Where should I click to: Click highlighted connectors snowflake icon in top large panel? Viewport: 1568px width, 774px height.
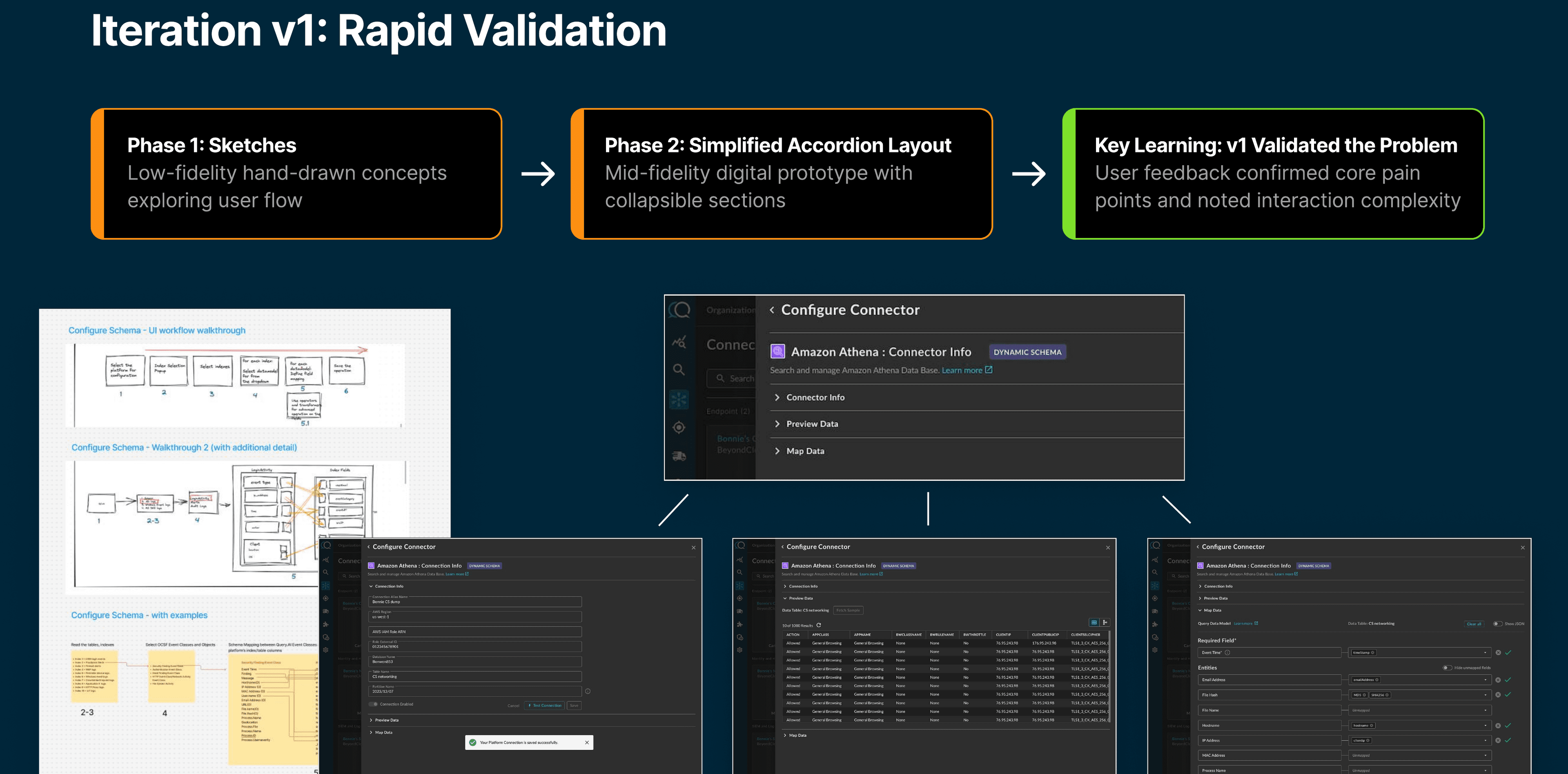click(x=679, y=399)
